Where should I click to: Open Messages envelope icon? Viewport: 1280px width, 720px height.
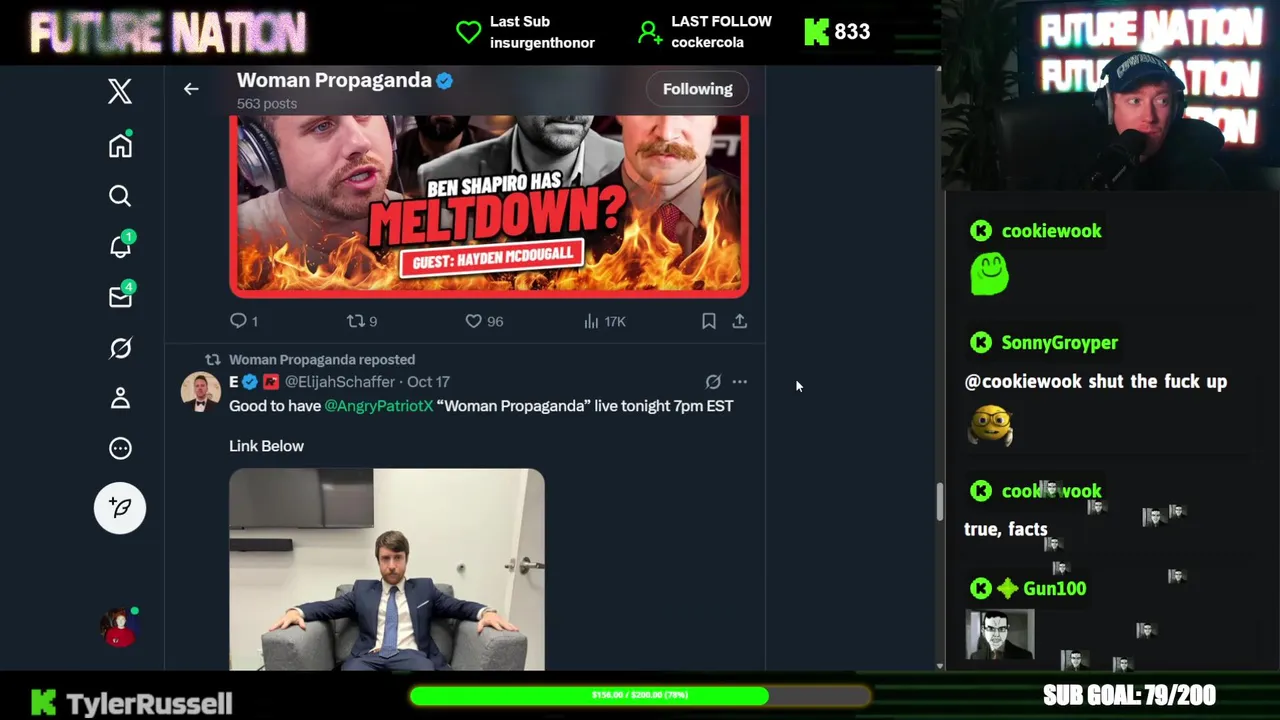[121, 297]
